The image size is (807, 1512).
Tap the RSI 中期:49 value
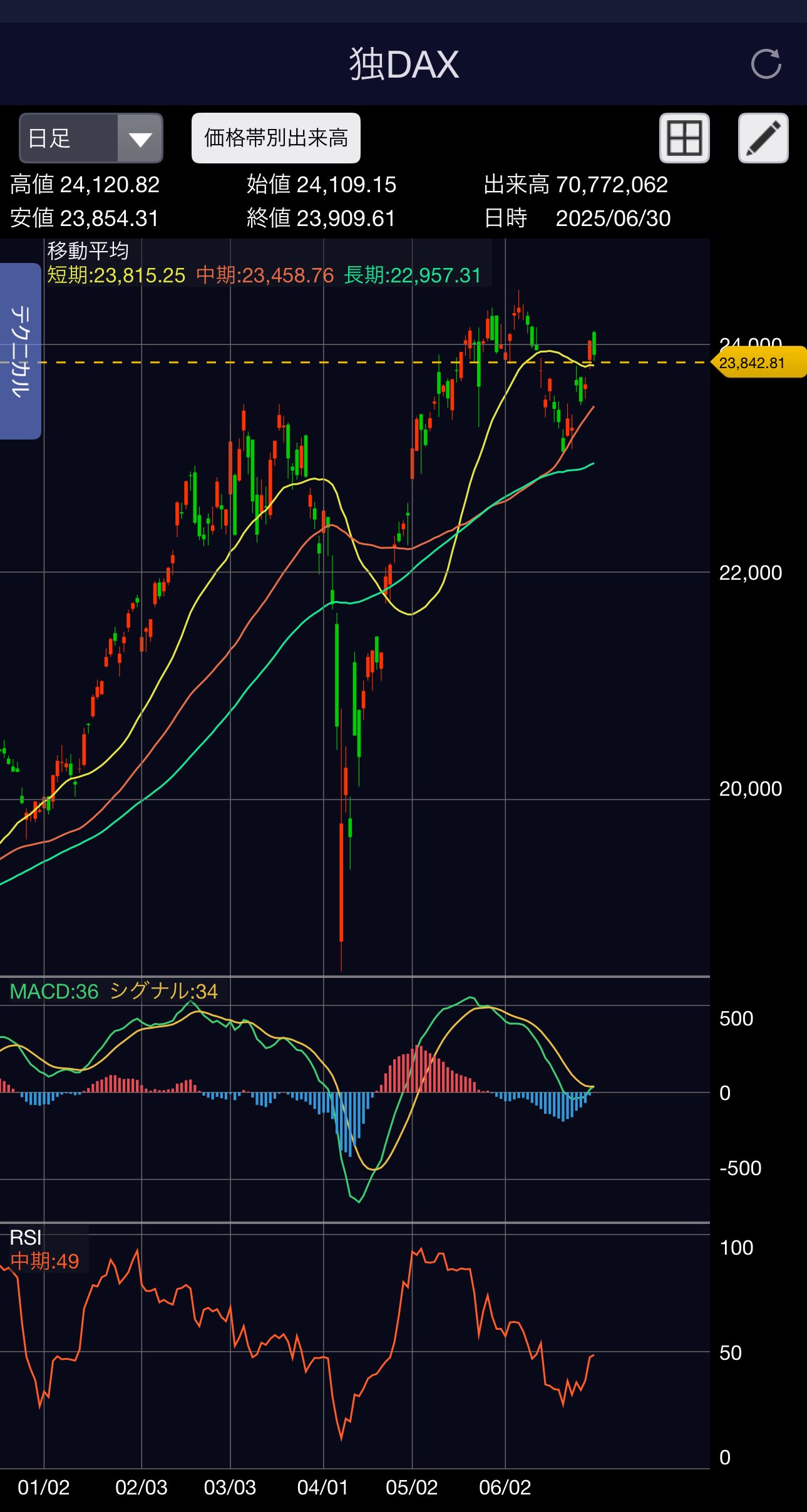(45, 1261)
